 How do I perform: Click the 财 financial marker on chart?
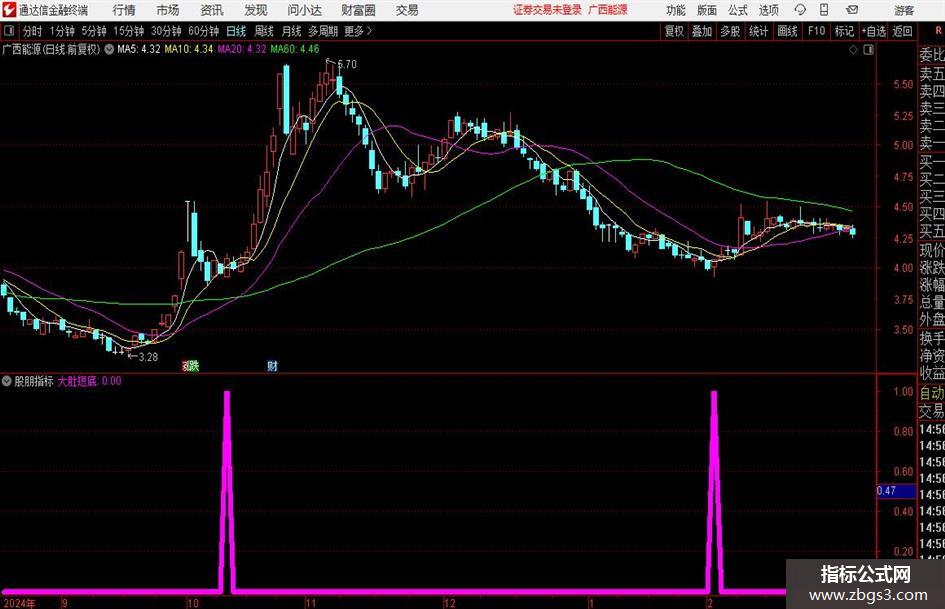(272, 366)
